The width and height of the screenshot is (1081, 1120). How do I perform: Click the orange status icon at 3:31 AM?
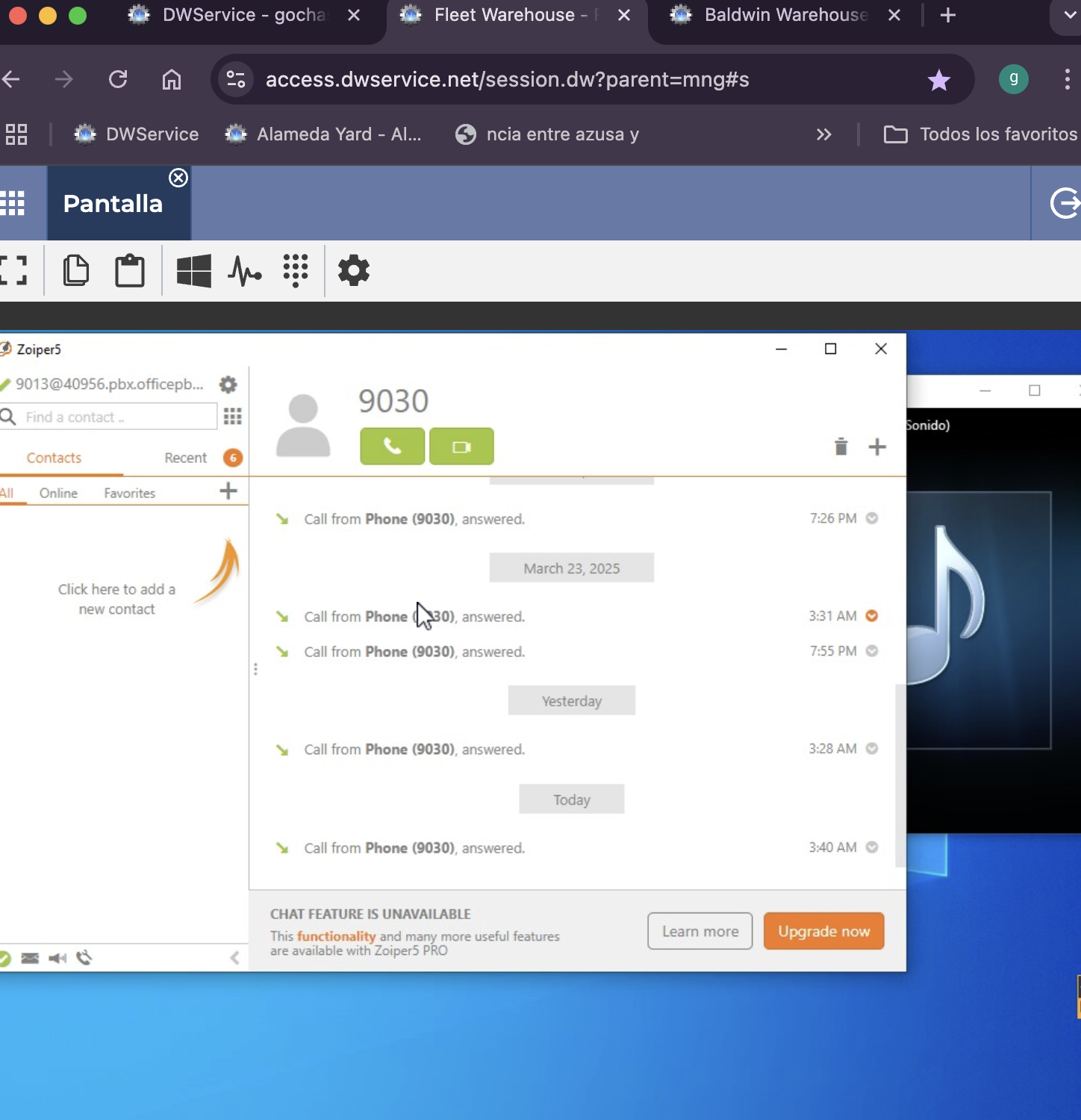(871, 616)
